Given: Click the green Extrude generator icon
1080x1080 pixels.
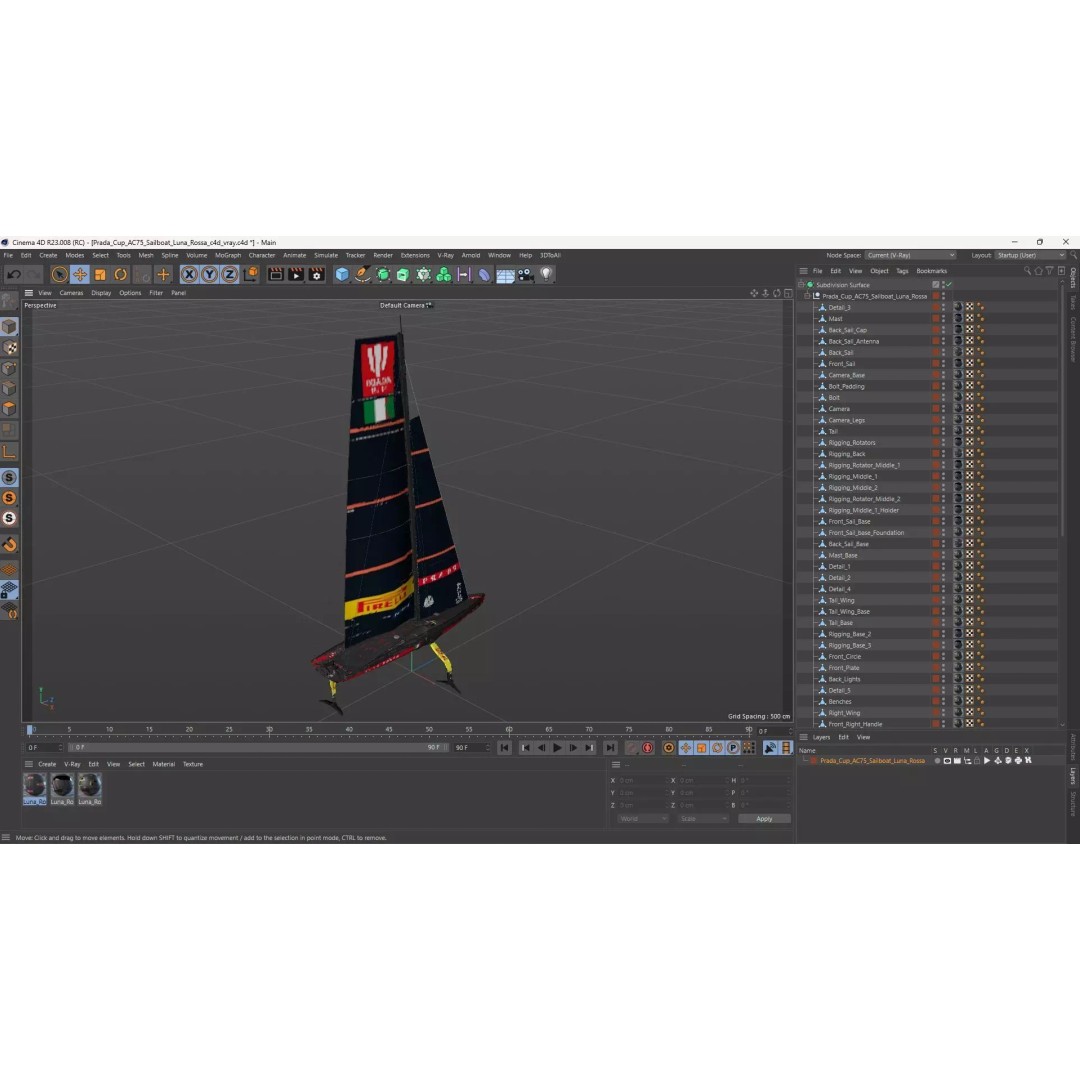Looking at the screenshot, I should [x=403, y=275].
